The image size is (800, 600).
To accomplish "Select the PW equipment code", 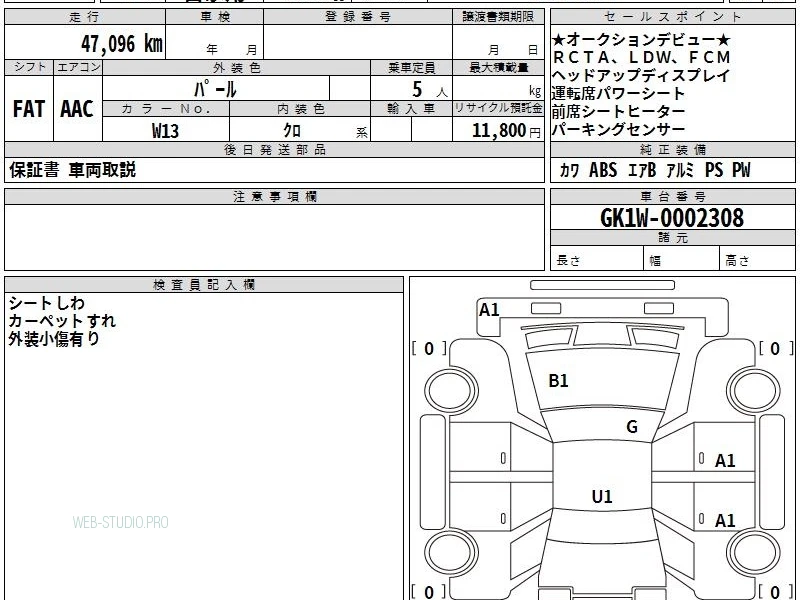I will [x=741, y=170].
